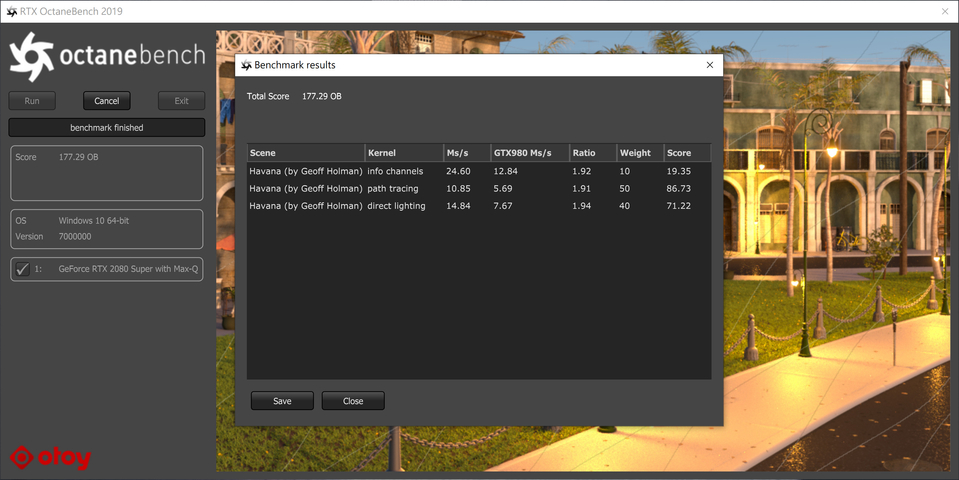Click the 19.35 score cell
Image resolution: width=959 pixels, height=480 pixels.
[x=678, y=171]
